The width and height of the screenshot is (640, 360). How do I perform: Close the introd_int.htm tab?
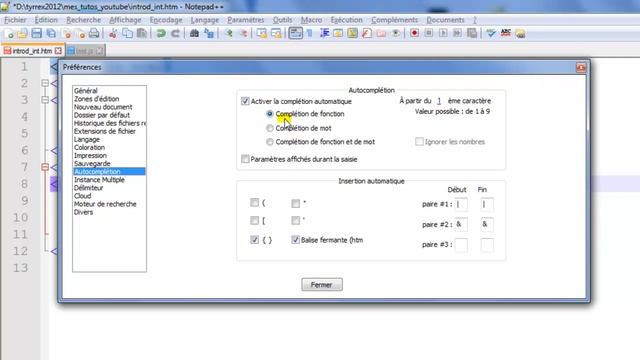[x=58, y=51]
